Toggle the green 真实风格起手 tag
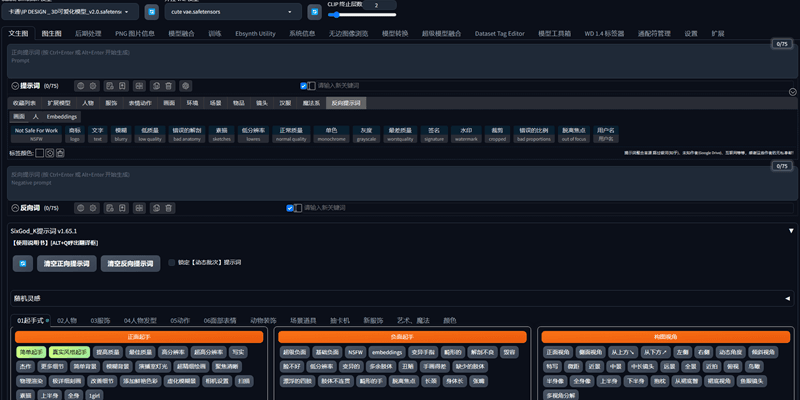Image resolution: width=800 pixels, height=400 pixels. (69, 352)
